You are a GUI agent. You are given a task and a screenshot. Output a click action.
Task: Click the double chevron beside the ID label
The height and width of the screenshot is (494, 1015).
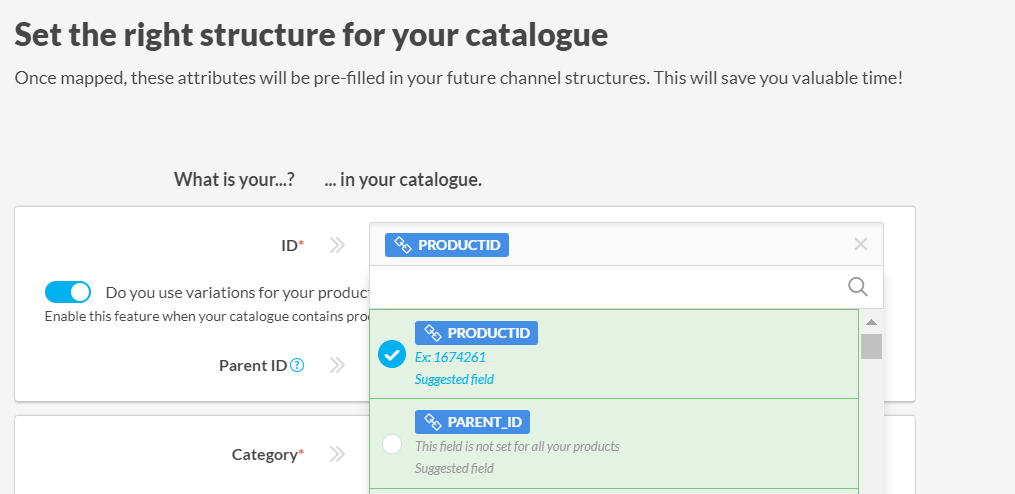[x=337, y=245]
